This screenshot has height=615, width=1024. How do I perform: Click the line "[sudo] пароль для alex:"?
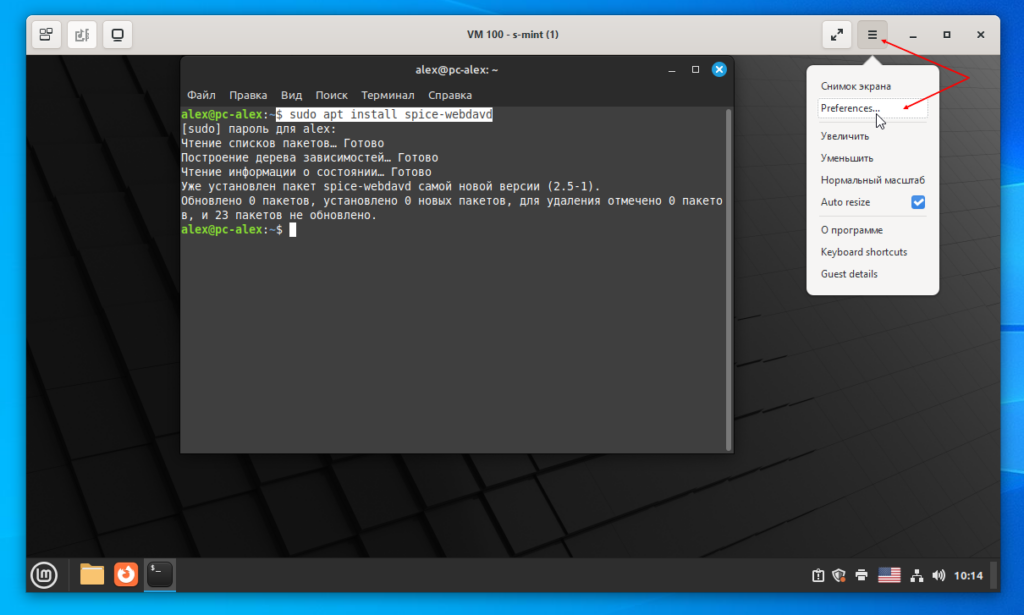pos(259,129)
